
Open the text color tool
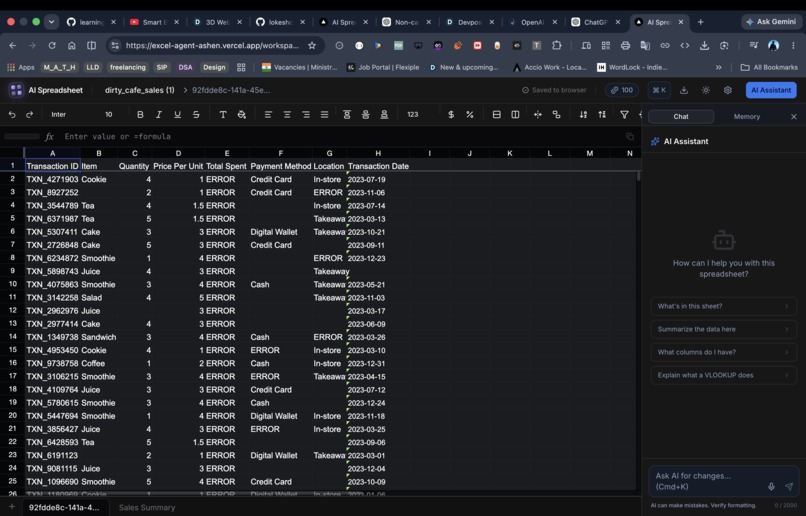tap(223, 115)
